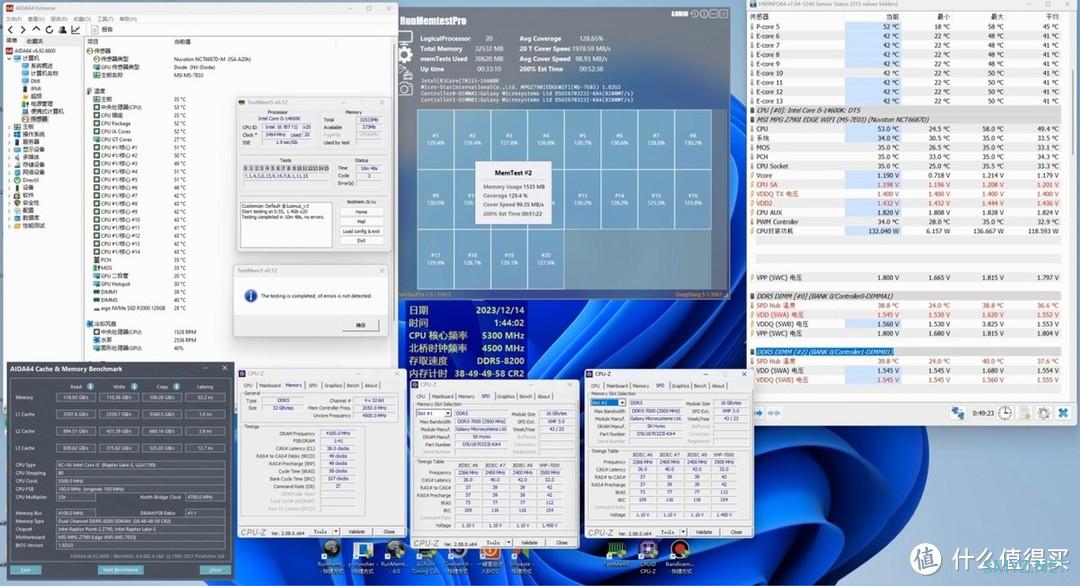Click the info icon next to Copy
The image size is (1080, 586).
coord(176,386)
